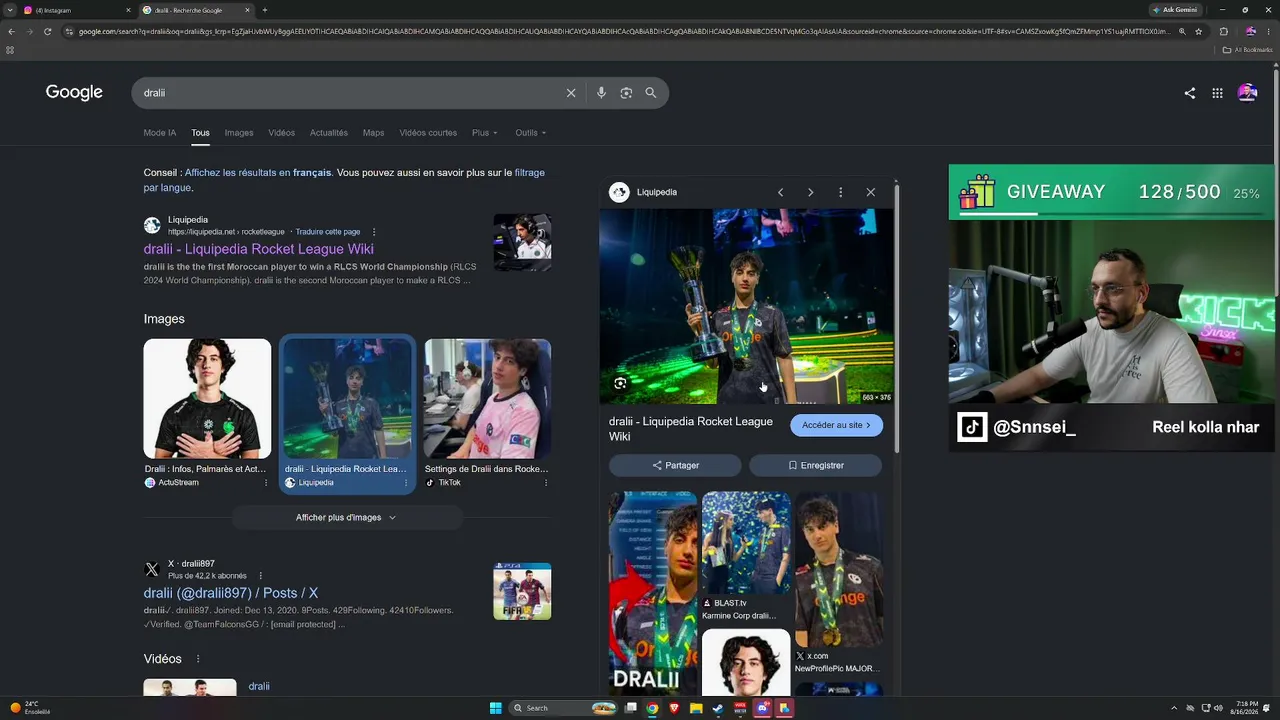Start a voice search with the microphone

click(601, 93)
